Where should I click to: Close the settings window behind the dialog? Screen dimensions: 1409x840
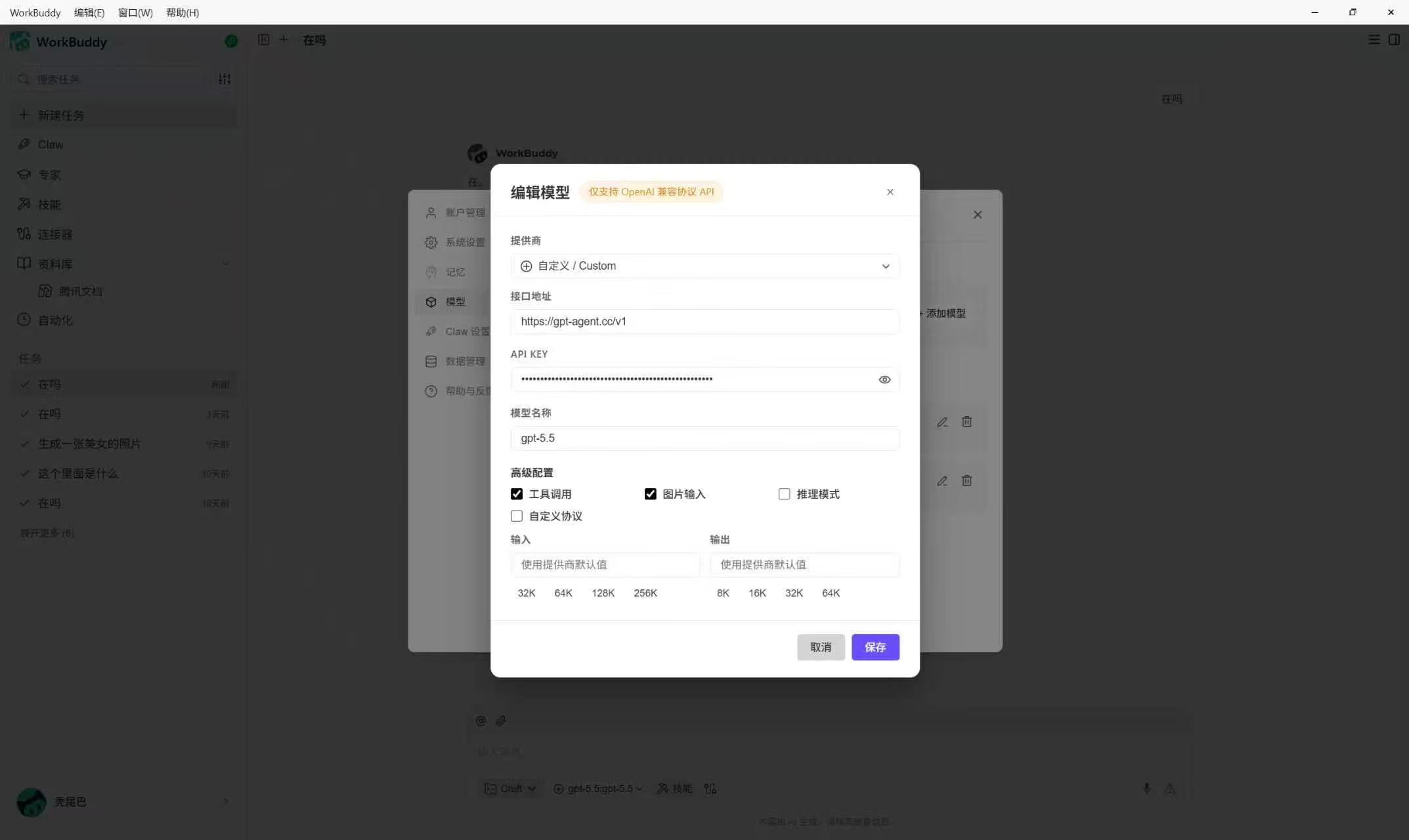click(978, 215)
